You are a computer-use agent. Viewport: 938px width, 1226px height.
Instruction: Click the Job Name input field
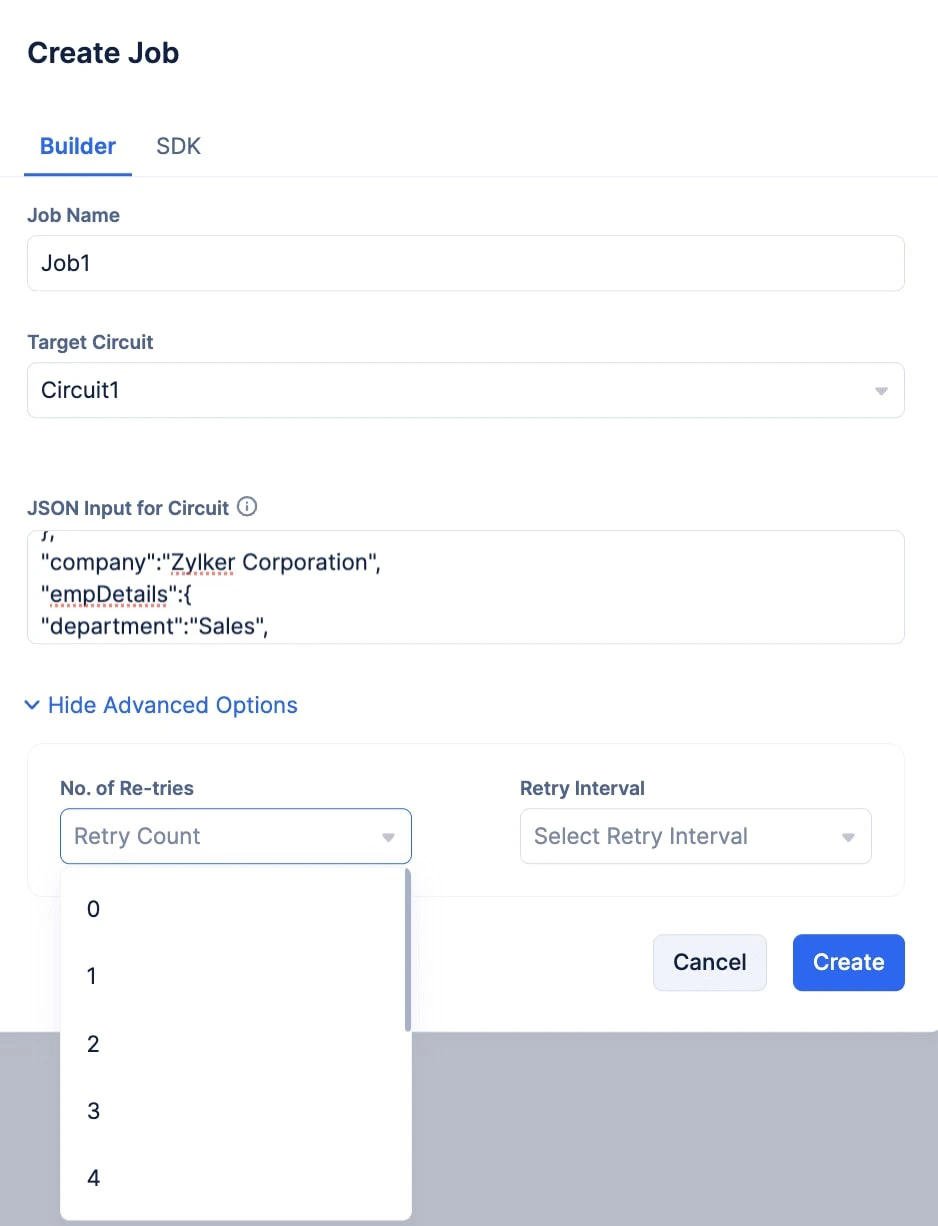(x=465, y=263)
